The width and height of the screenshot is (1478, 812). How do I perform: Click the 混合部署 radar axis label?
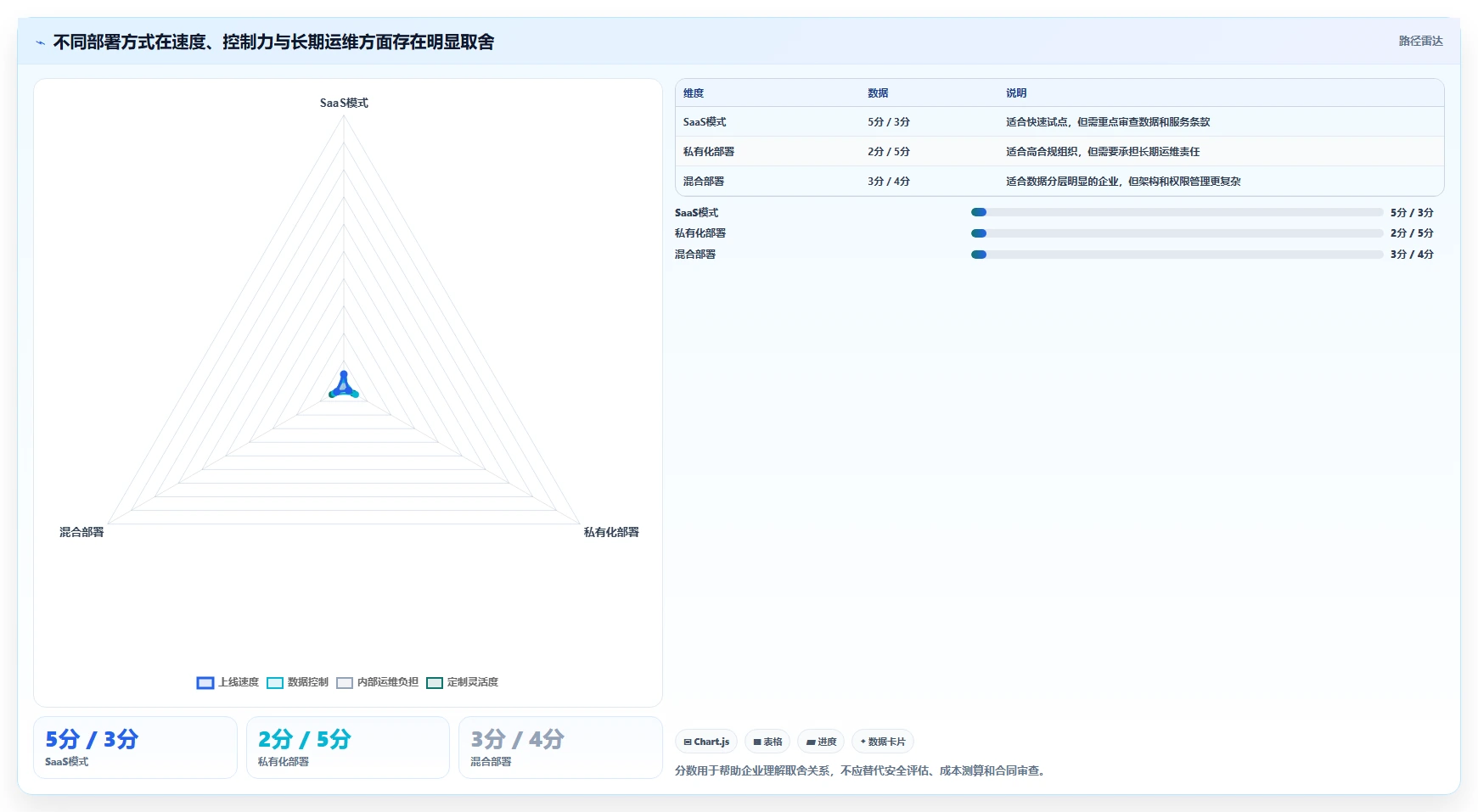tap(81, 532)
